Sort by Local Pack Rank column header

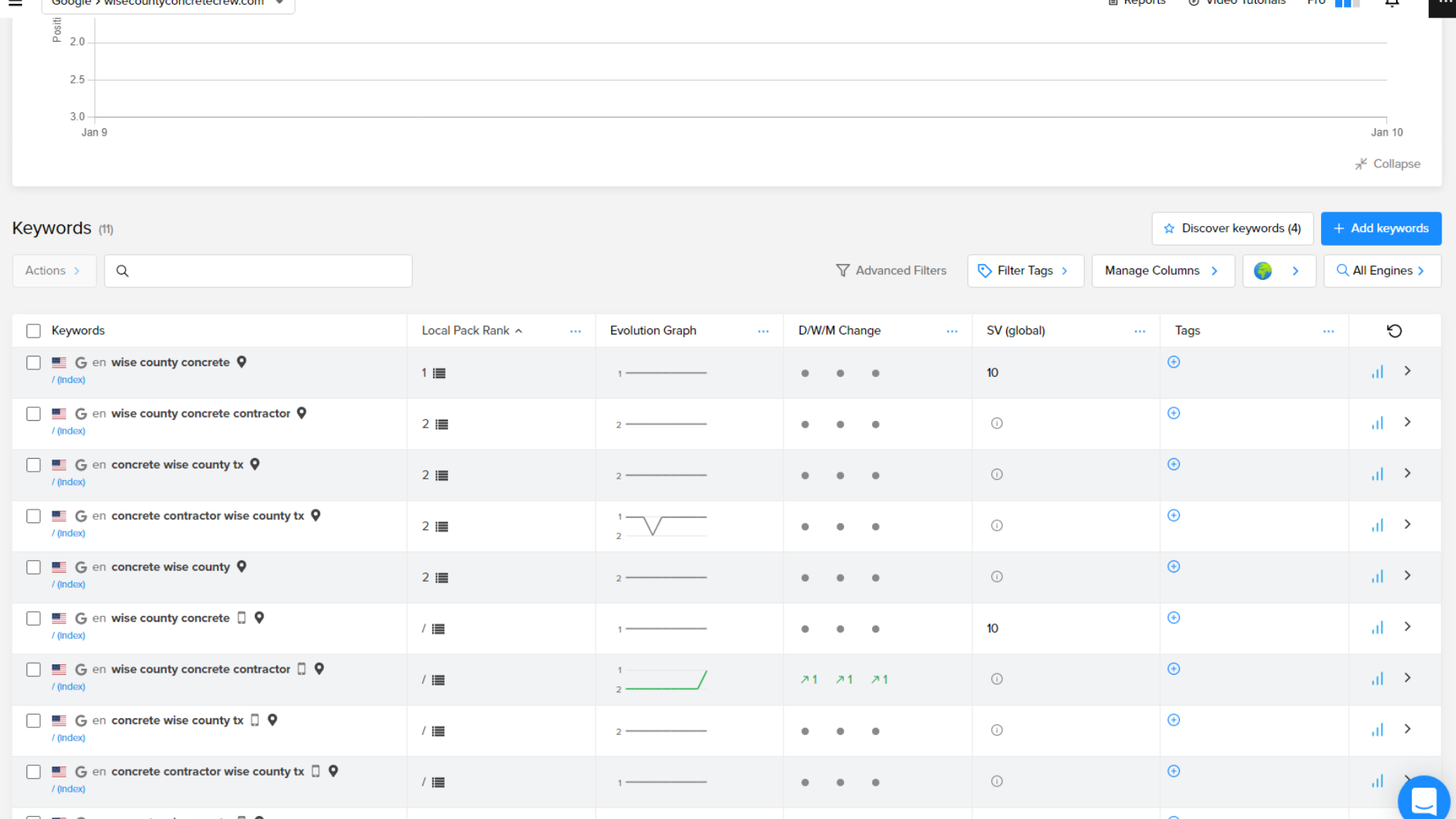[x=471, y=331]
